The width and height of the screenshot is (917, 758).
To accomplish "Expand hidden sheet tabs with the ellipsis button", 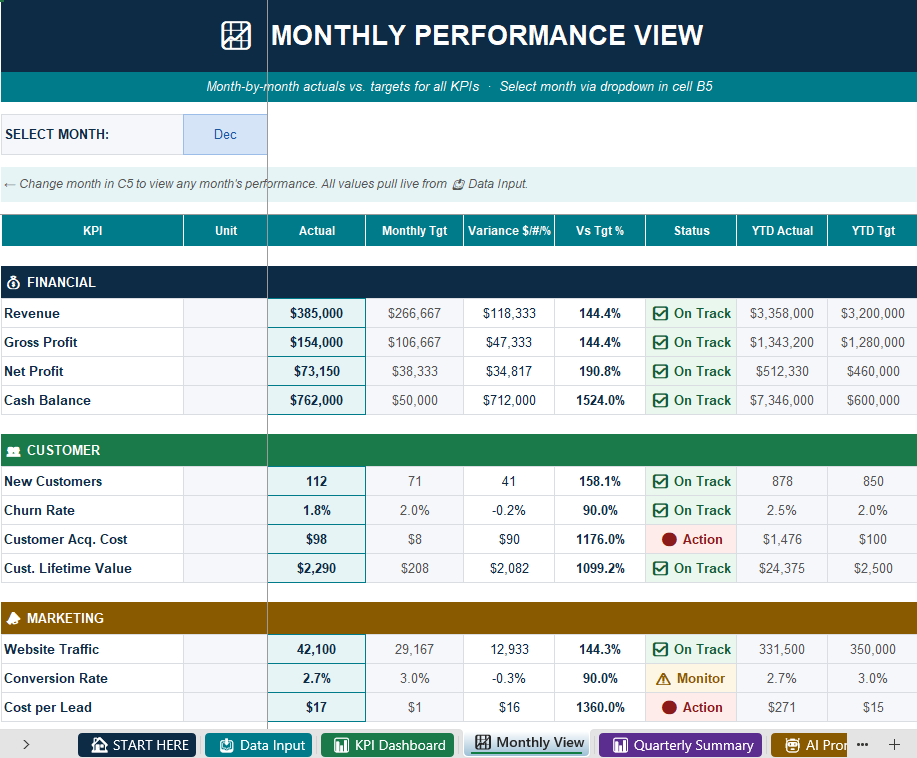I will (862, 745).
